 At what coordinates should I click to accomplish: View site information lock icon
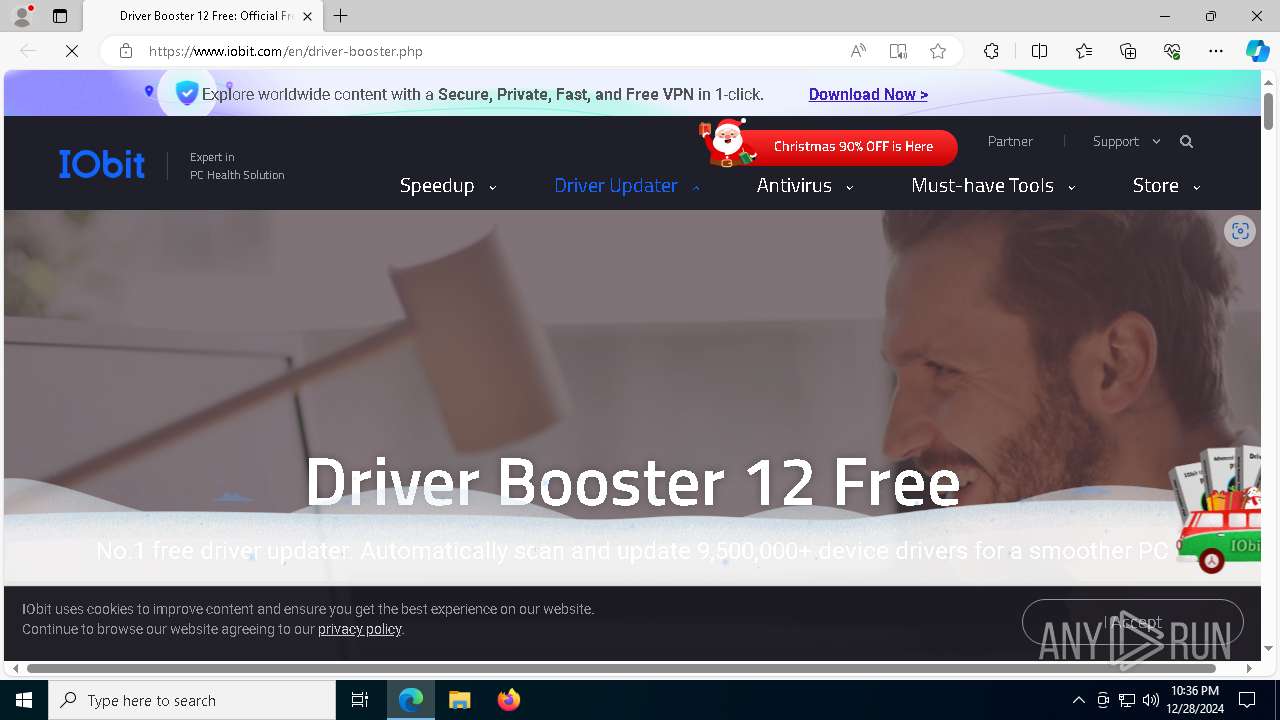[x=126, y=51]
